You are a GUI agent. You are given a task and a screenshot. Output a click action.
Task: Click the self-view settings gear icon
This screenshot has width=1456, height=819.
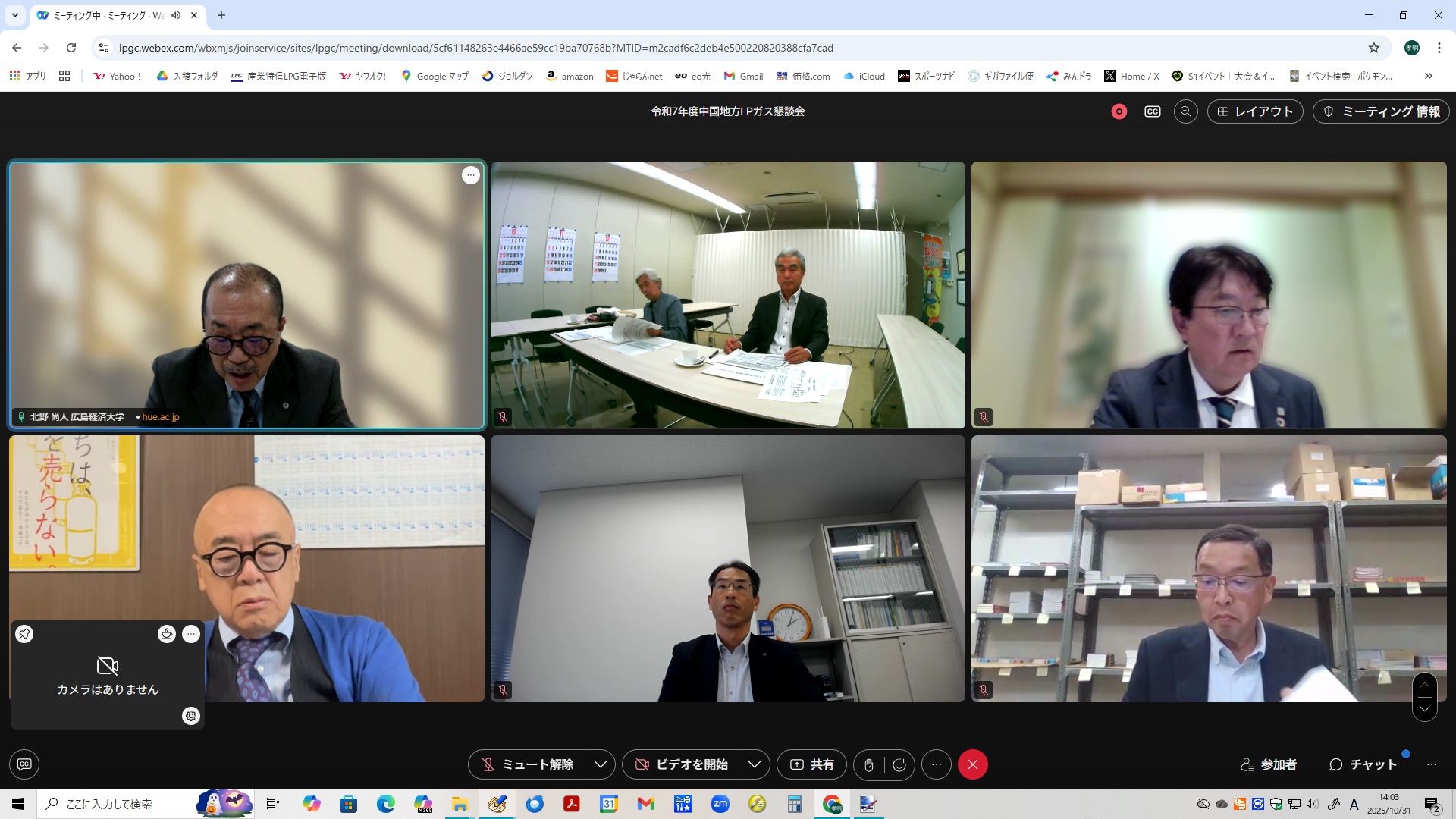191,716
